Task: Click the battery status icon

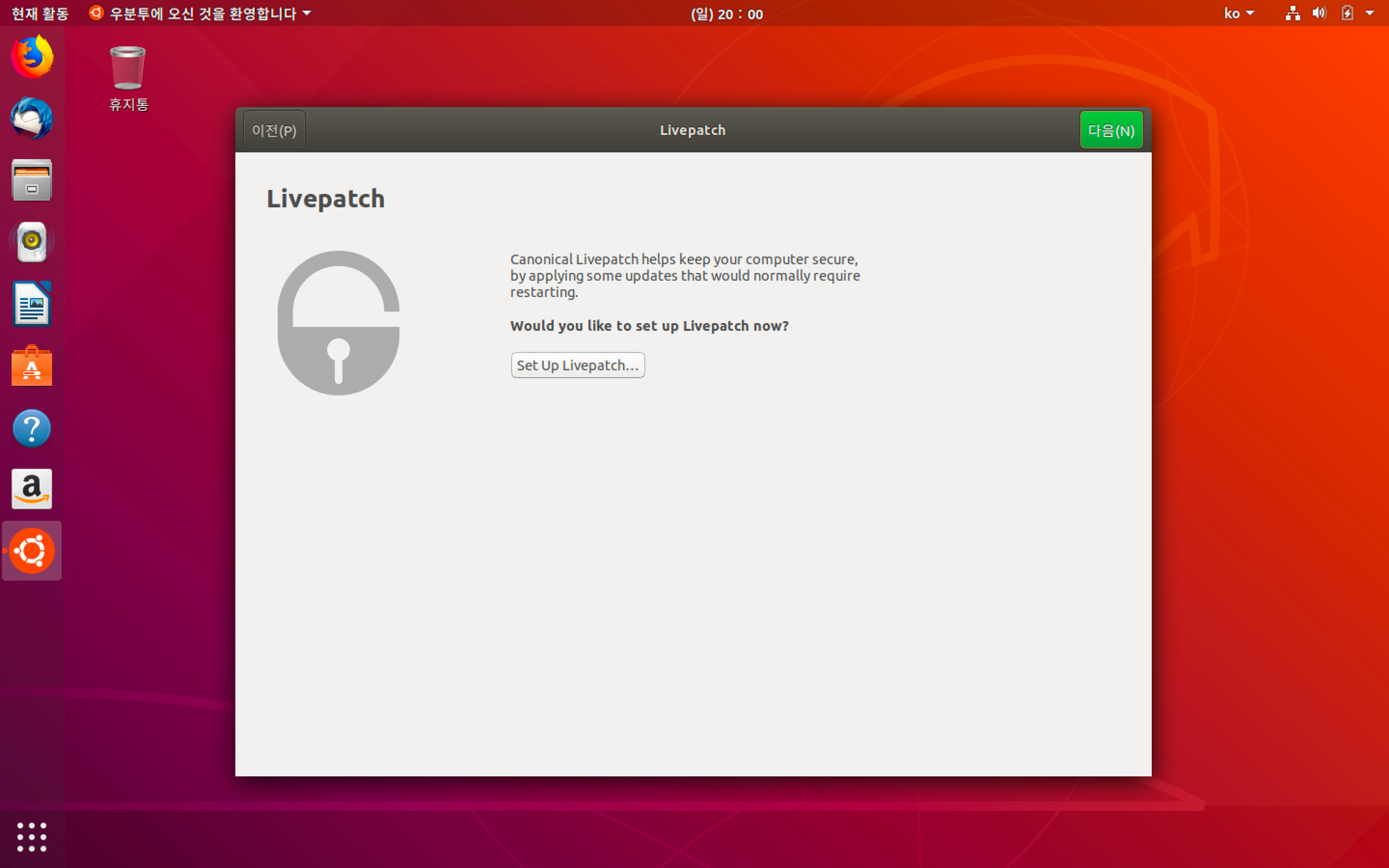Action: tap(1347, 13)
